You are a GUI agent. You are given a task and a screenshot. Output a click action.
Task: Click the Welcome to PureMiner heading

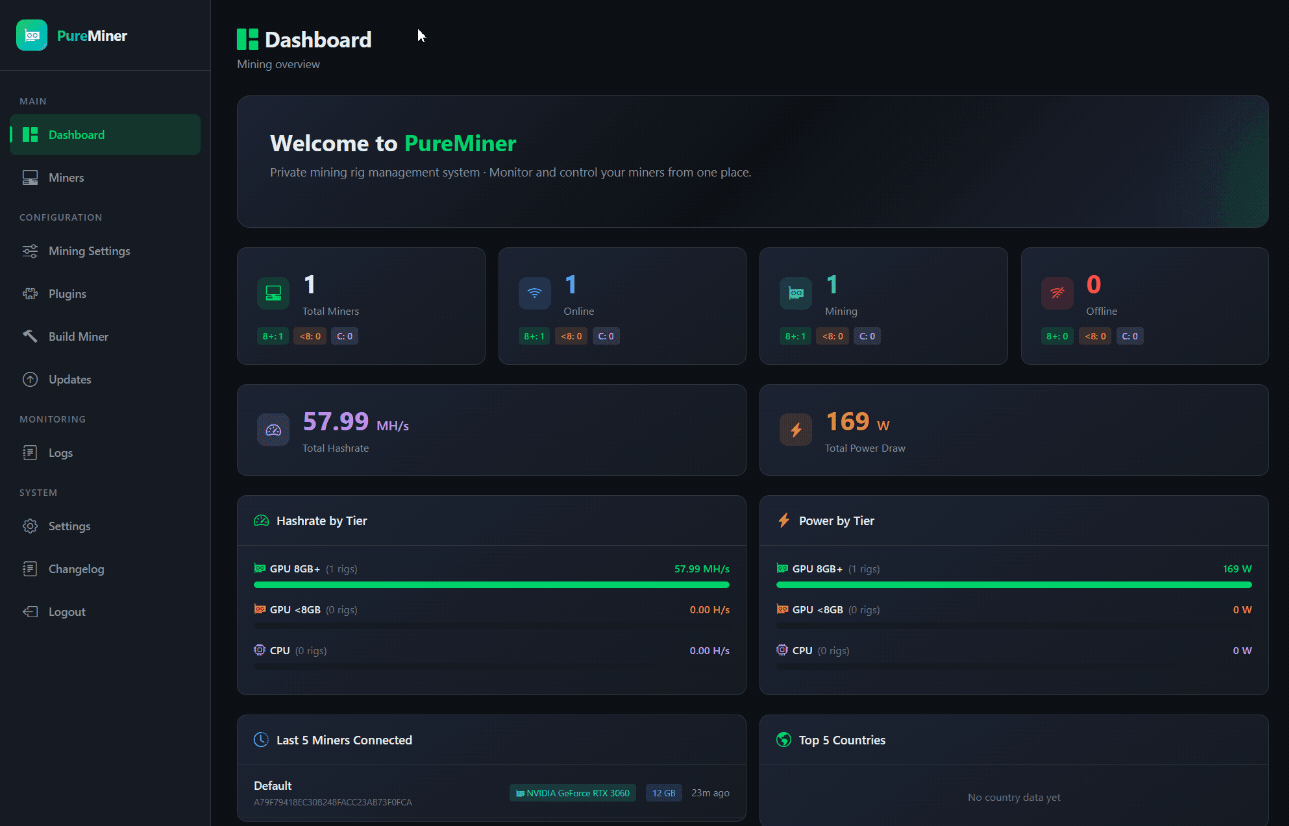[x=393, y=143]
